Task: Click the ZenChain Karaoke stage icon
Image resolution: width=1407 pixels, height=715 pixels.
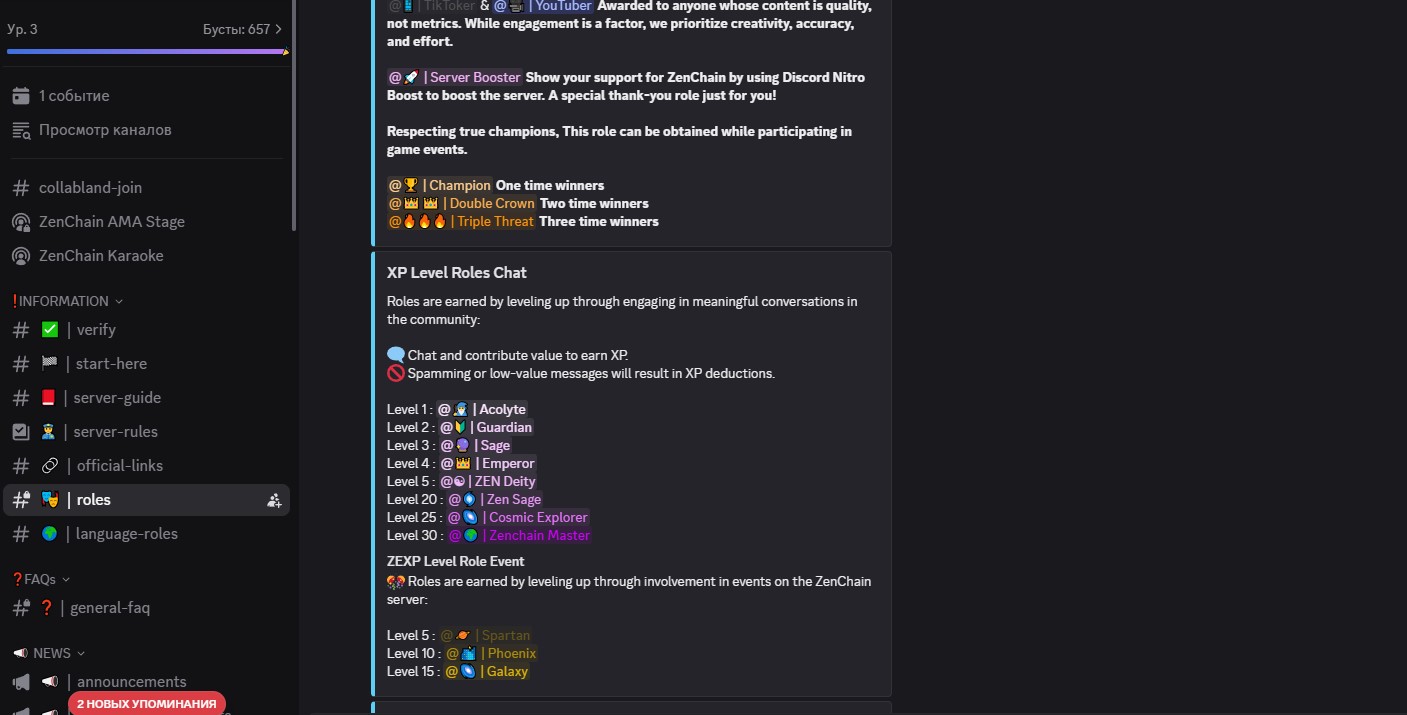Action: pyautogui.click(x=21, y=256)
